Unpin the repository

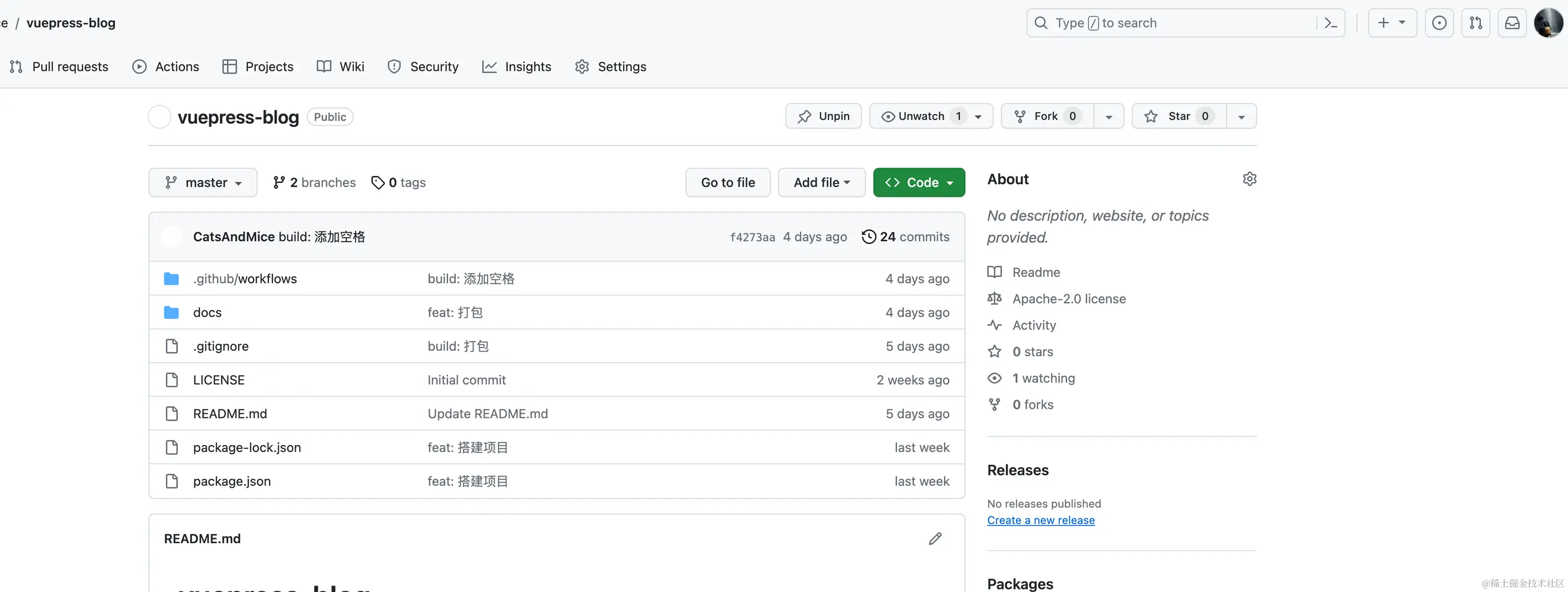coord(823,116)
